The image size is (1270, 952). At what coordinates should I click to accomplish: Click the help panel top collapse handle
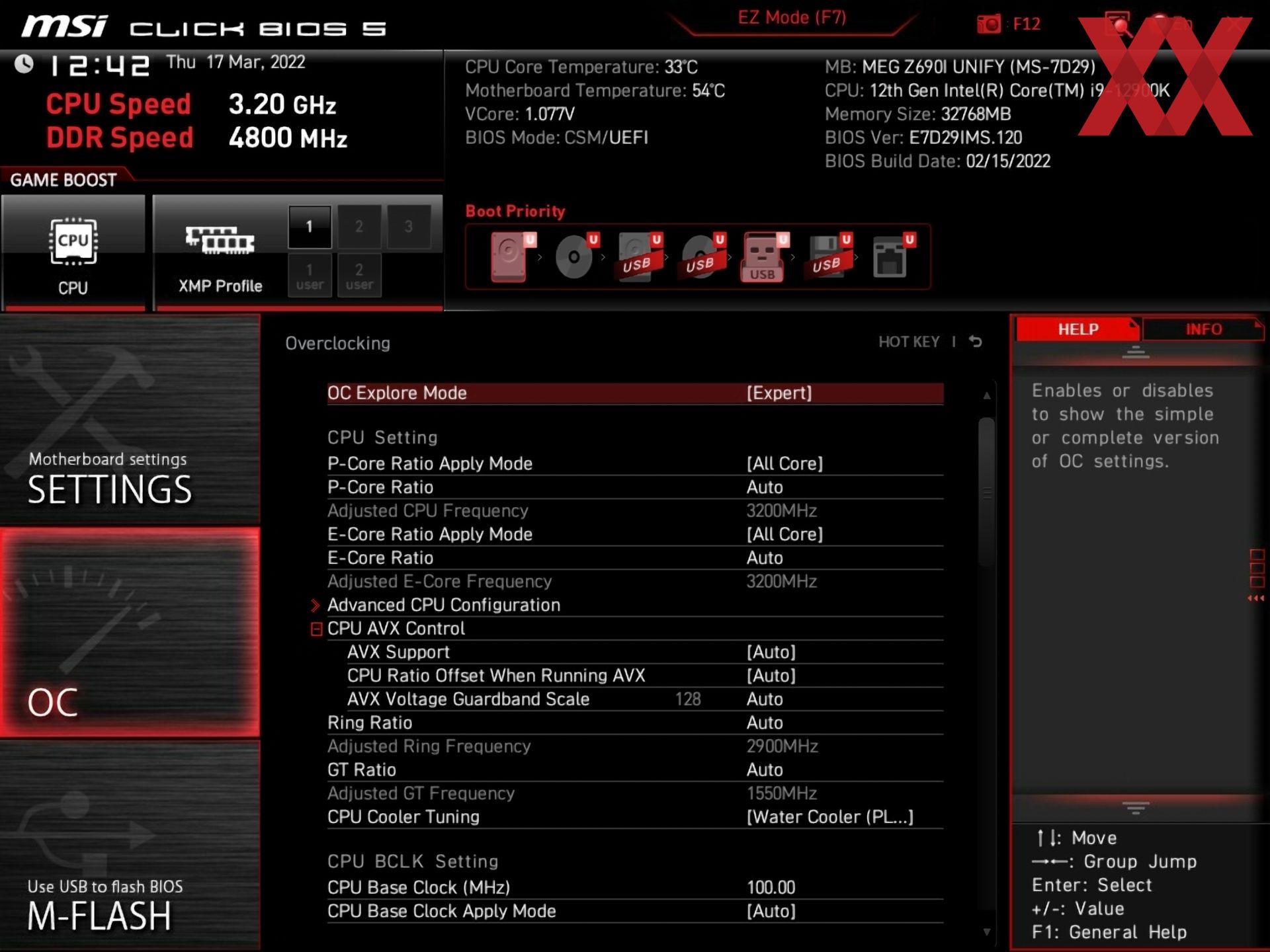1136,352
